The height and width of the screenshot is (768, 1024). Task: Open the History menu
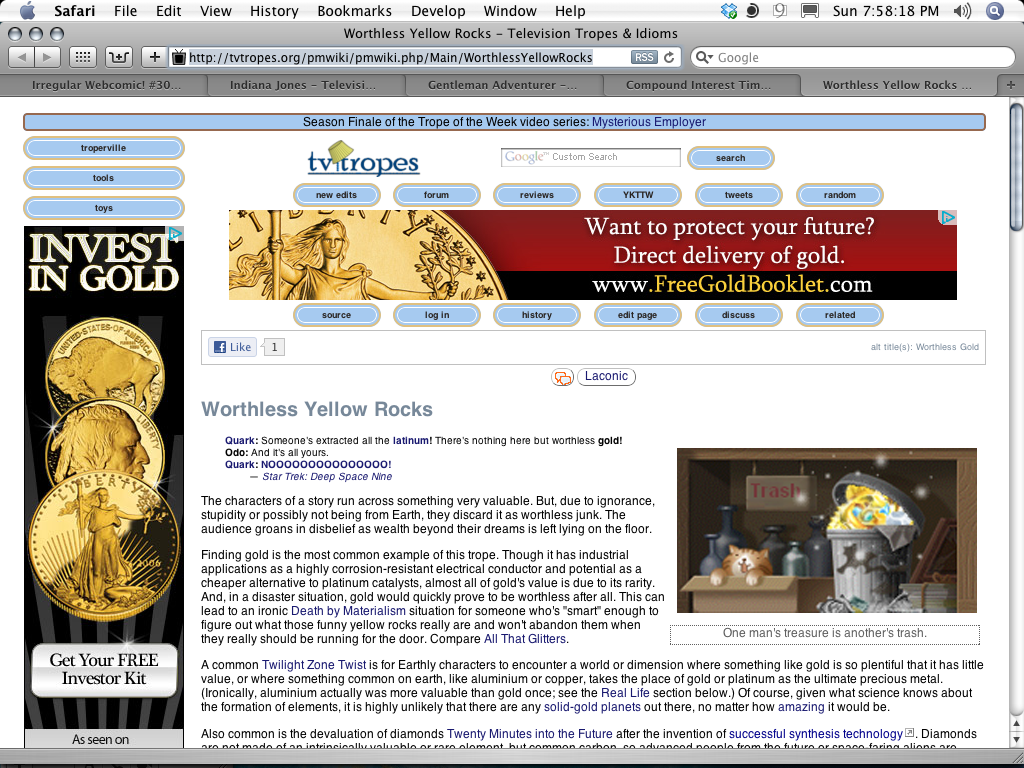point(274,10)
